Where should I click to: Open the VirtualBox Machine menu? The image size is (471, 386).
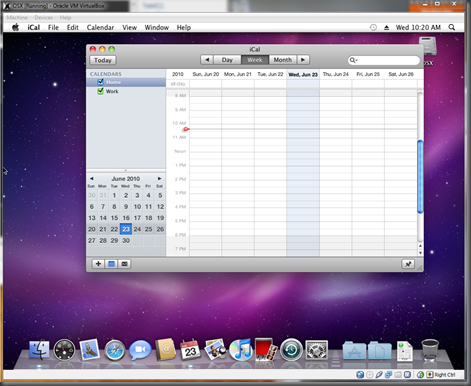pyautogui.click(x=17, y=17)
